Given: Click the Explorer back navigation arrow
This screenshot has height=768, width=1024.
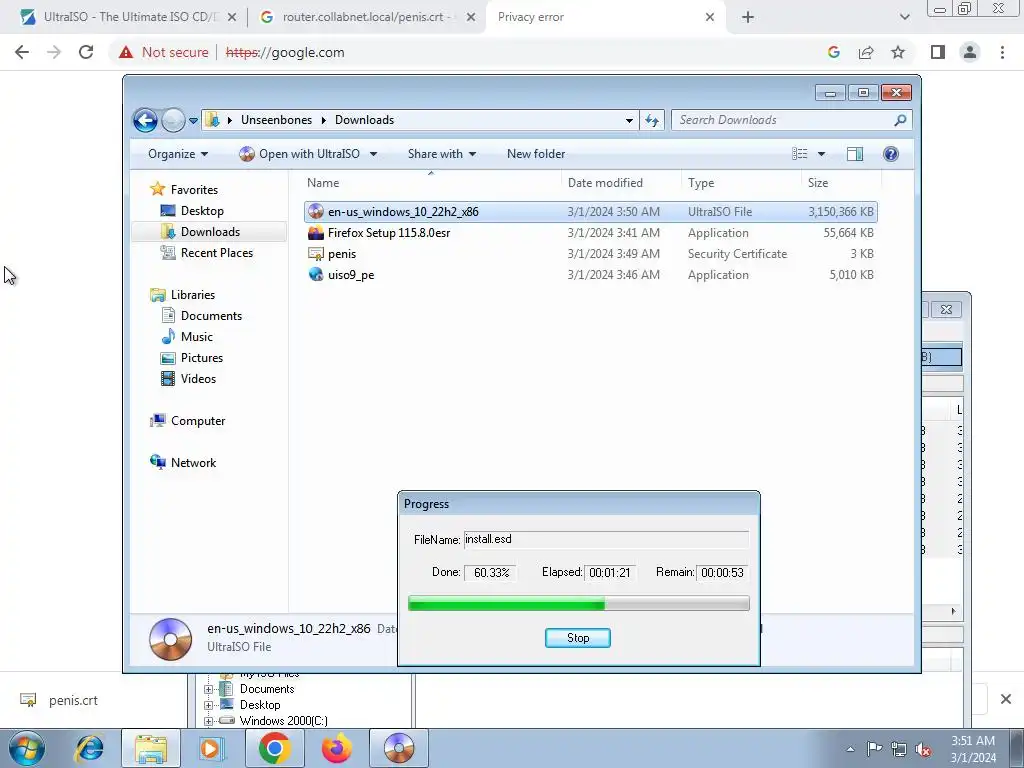Looking at the screenshot, I should [145, 120].
